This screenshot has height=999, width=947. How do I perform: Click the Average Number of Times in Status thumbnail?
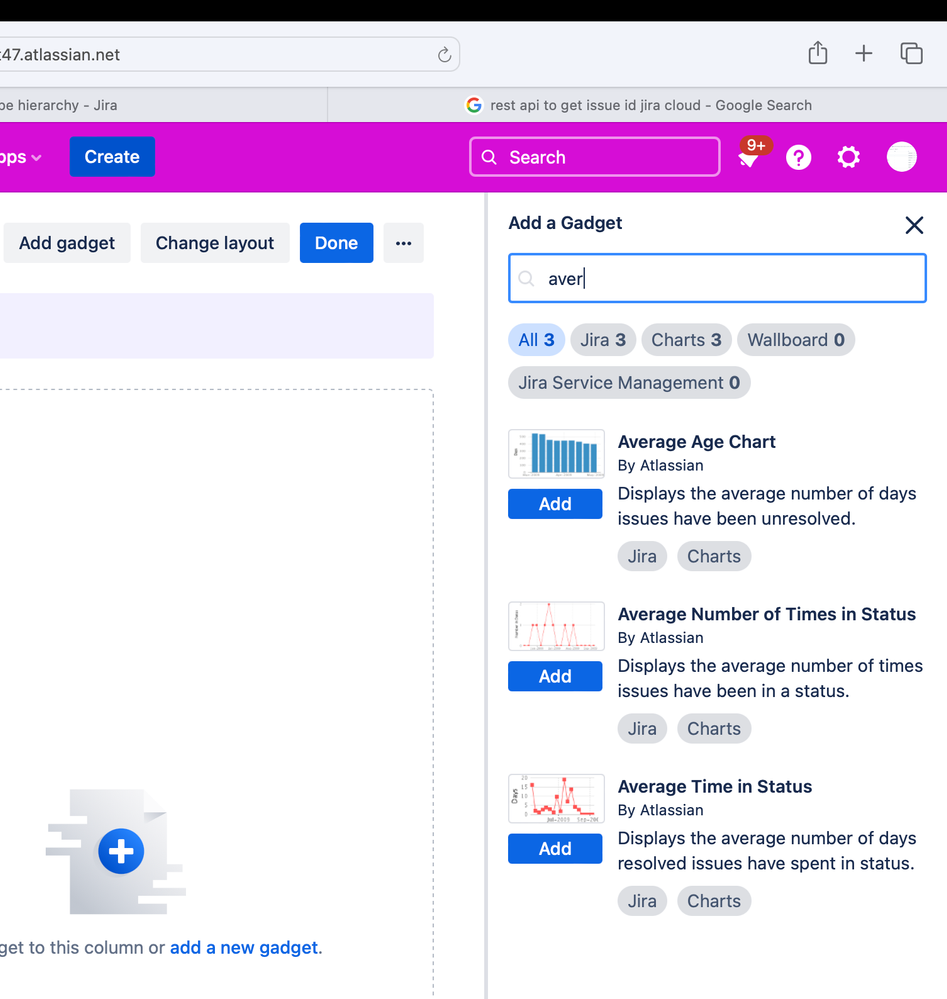click(x=556, y=626)
